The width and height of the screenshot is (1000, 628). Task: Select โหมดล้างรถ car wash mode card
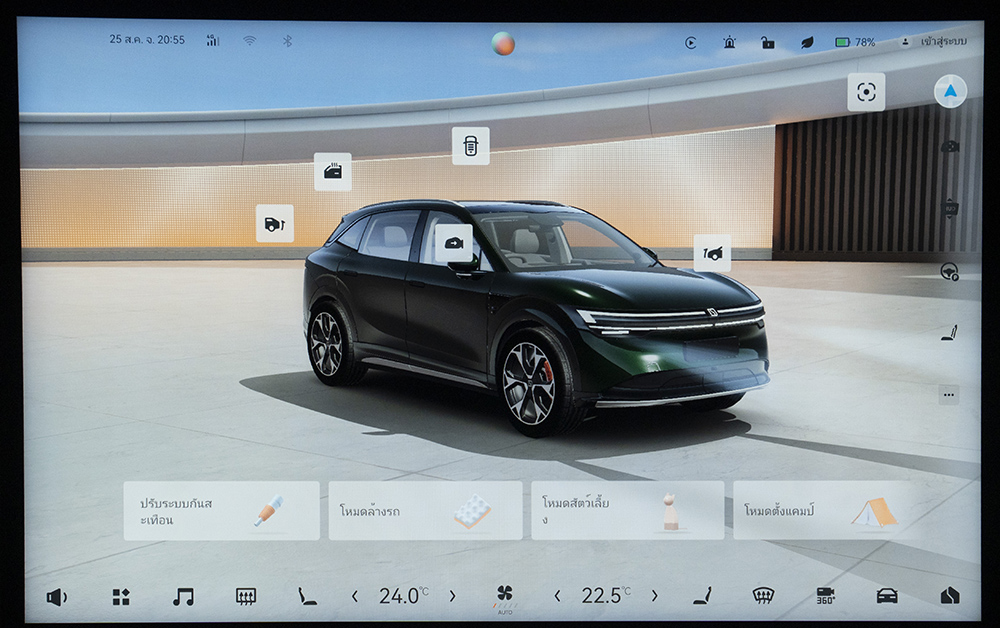(x=425, y=510)
